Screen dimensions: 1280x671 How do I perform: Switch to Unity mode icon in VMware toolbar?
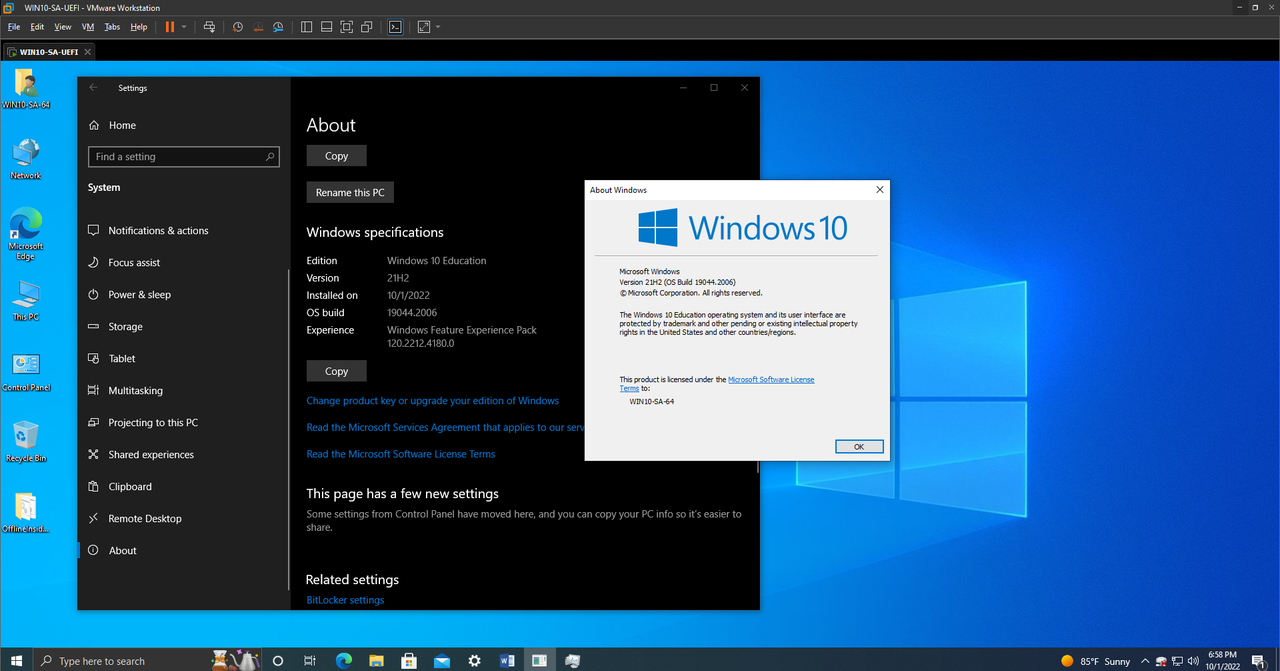tap(367, 27)
